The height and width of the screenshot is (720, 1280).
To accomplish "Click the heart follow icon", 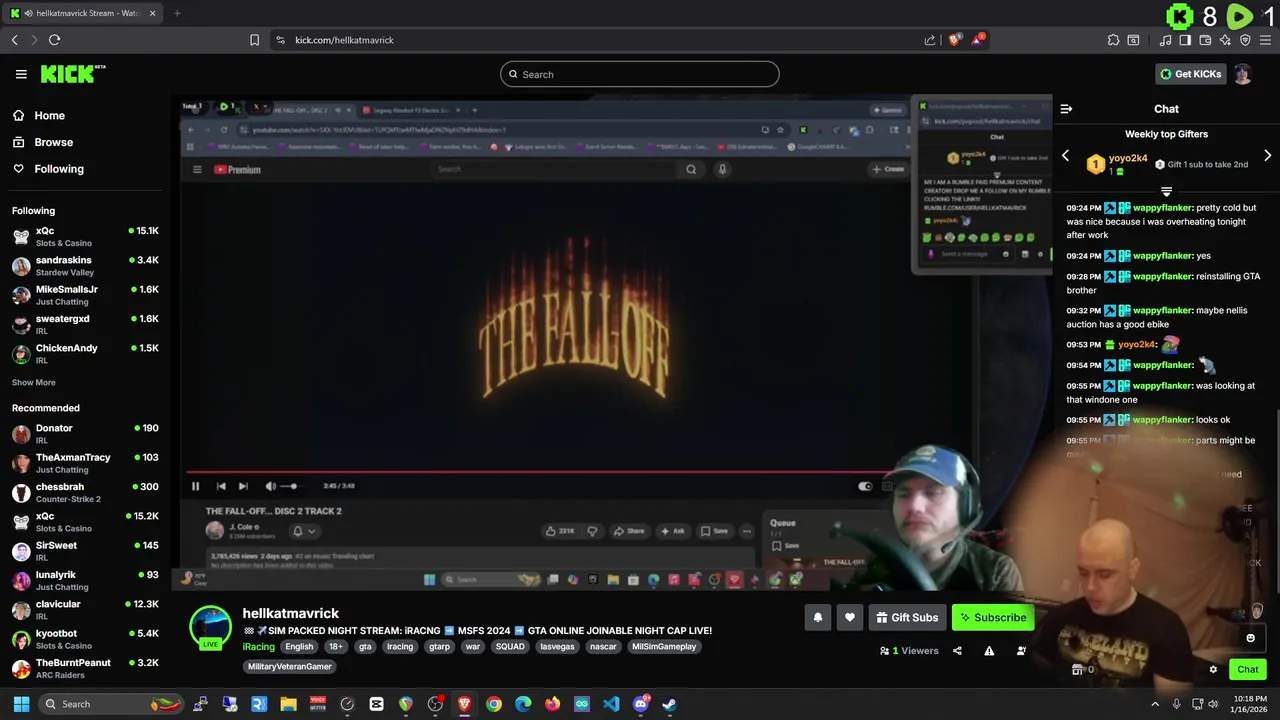I will click(850, 618).
